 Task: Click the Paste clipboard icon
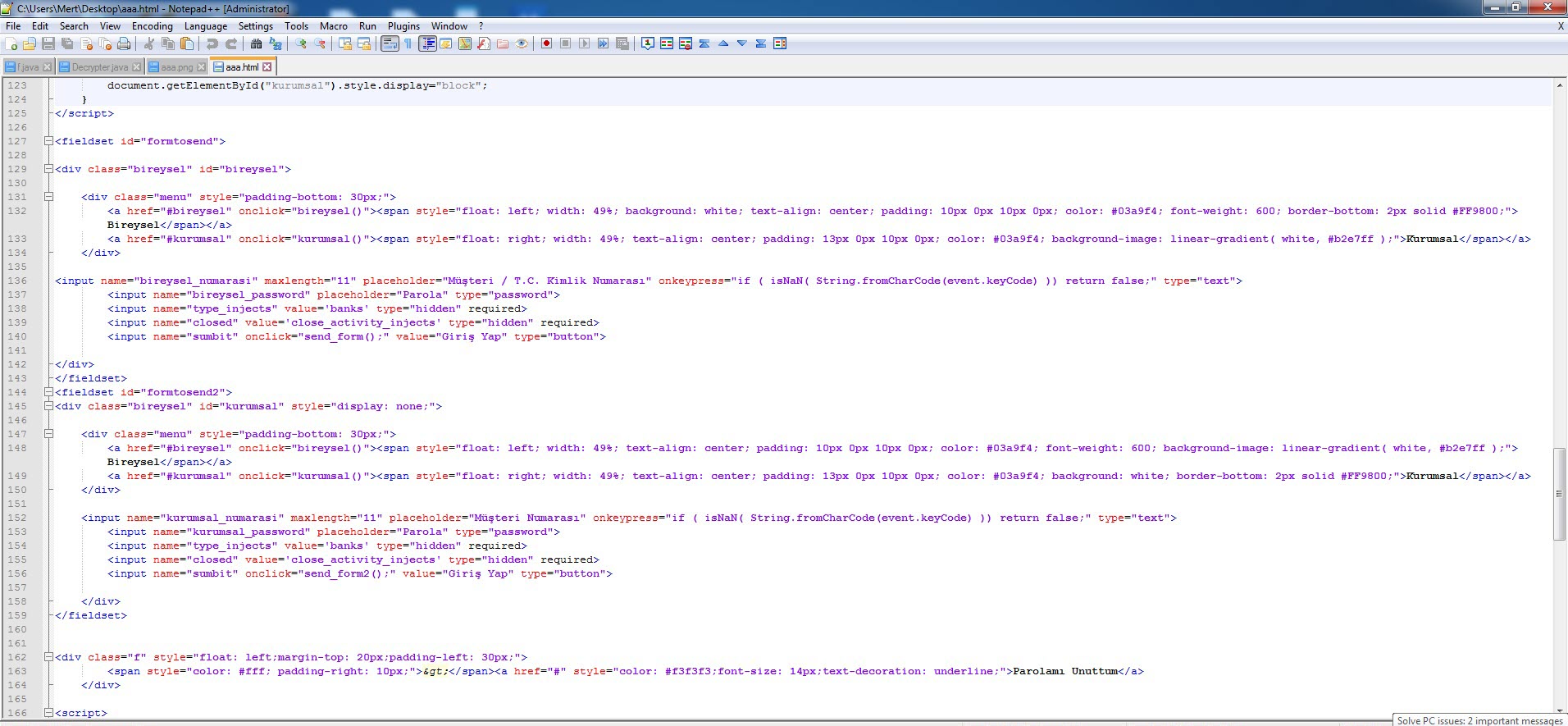187,43
